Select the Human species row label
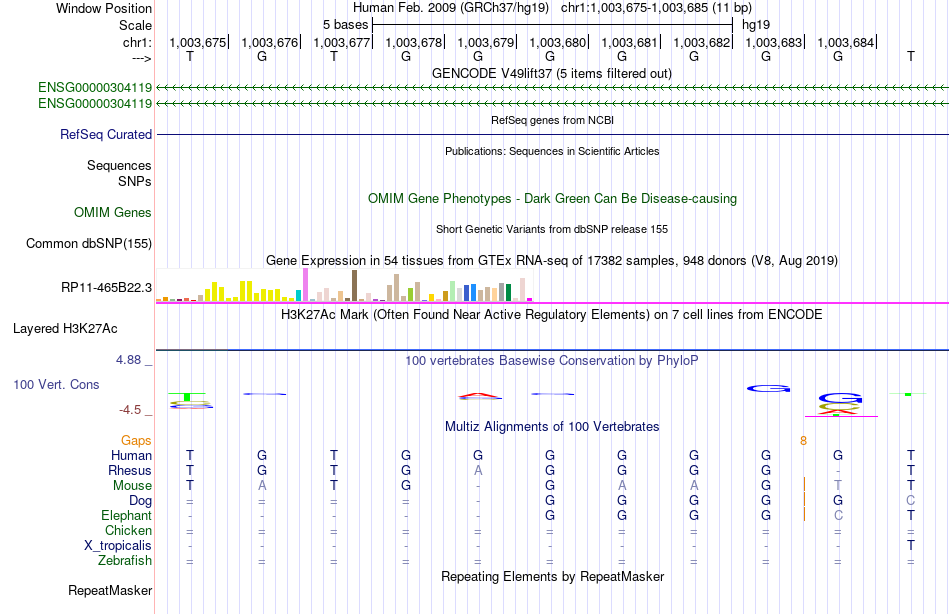 point(131,455)
